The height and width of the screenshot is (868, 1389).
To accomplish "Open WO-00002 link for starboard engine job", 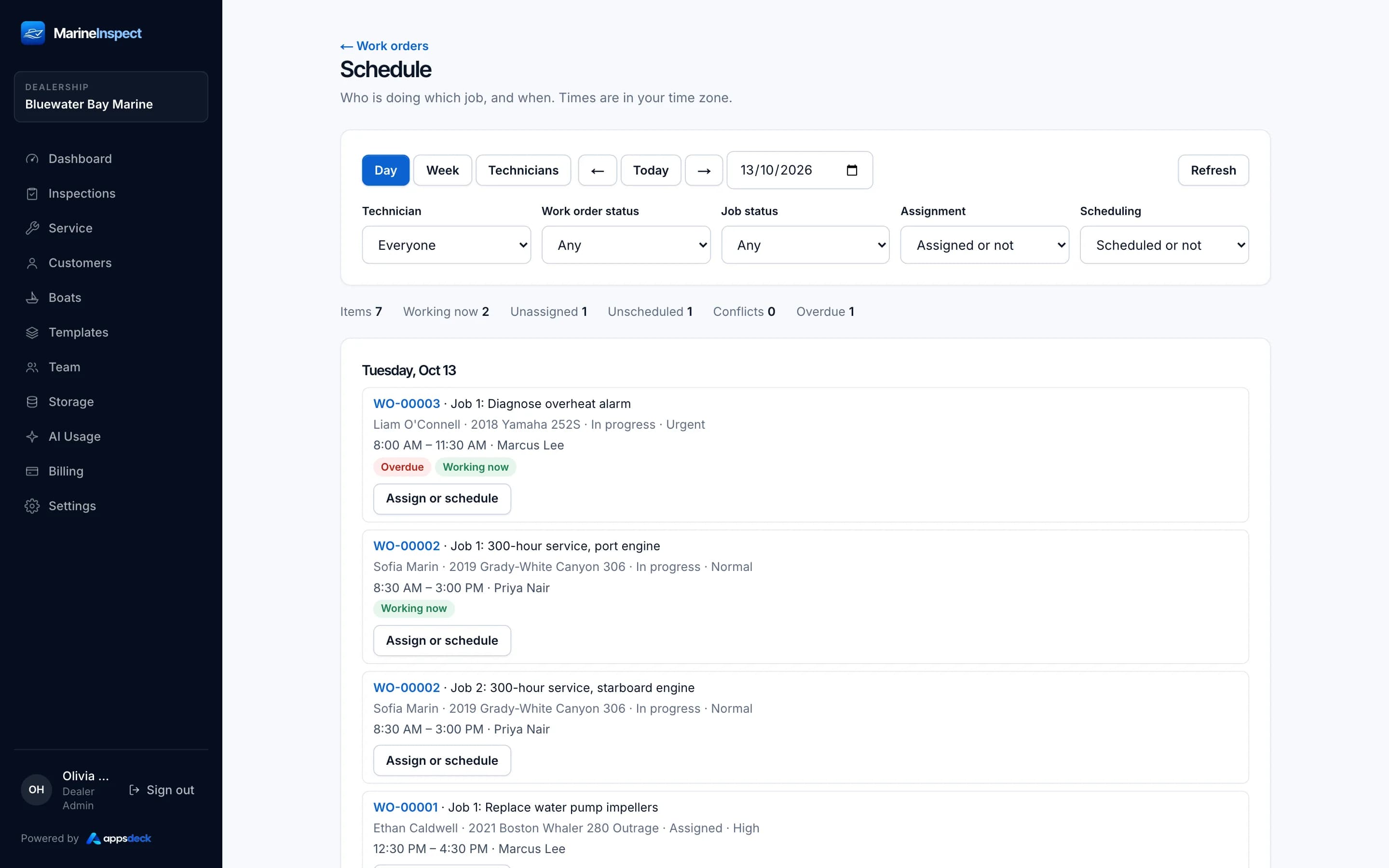I will pos(407,688).
